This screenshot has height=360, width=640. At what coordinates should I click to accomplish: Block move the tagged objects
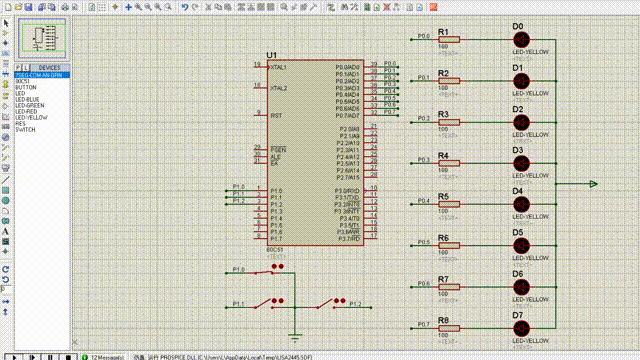click(251, 7)
